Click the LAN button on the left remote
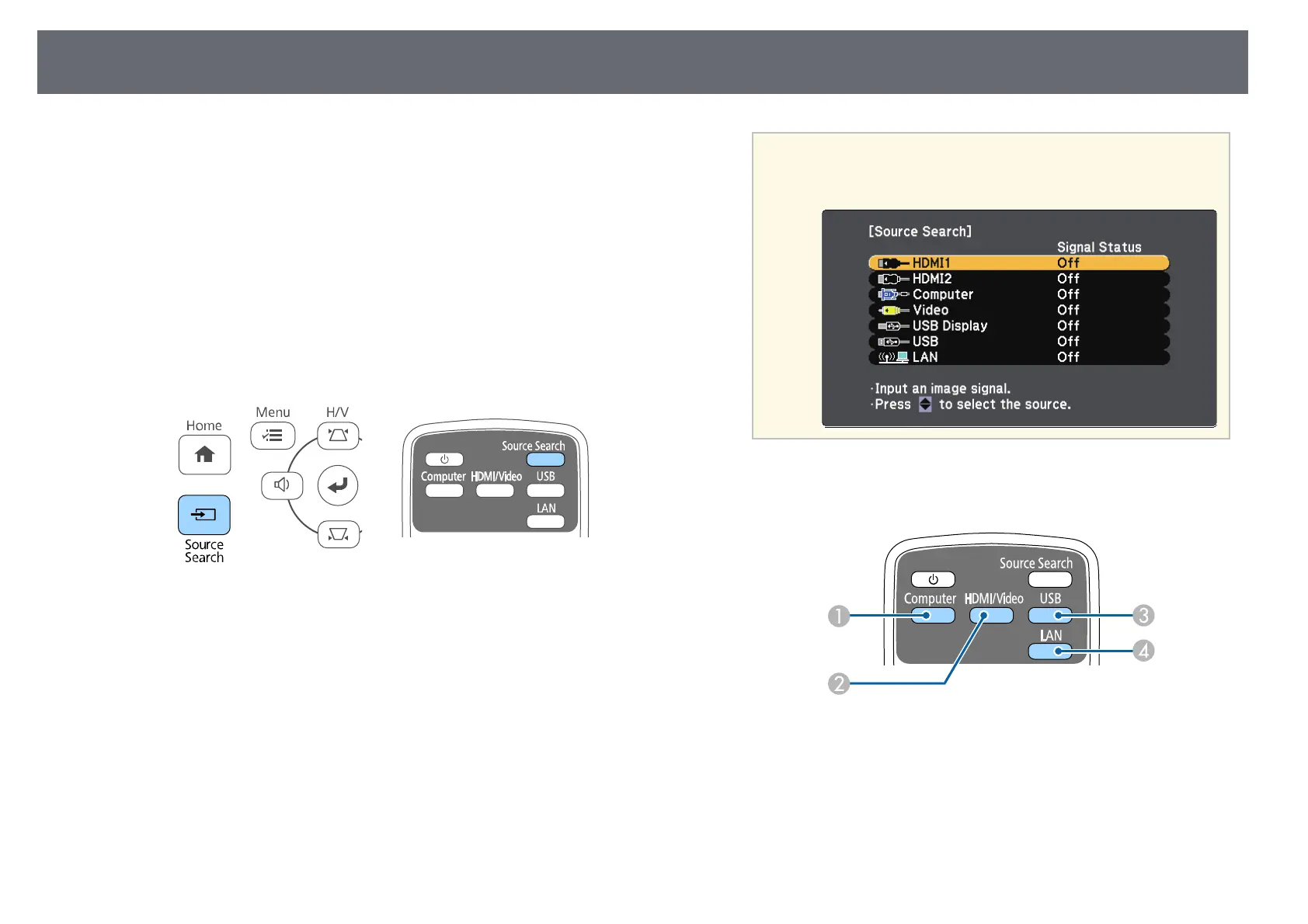 pos(545,522)
